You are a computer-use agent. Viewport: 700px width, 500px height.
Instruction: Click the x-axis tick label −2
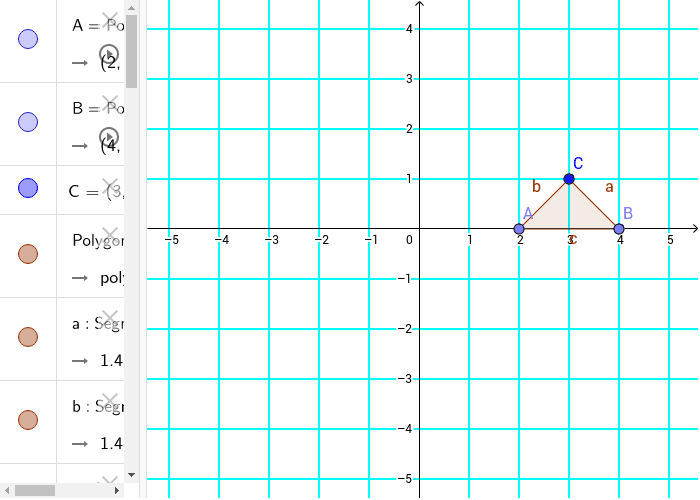(321, 240)
